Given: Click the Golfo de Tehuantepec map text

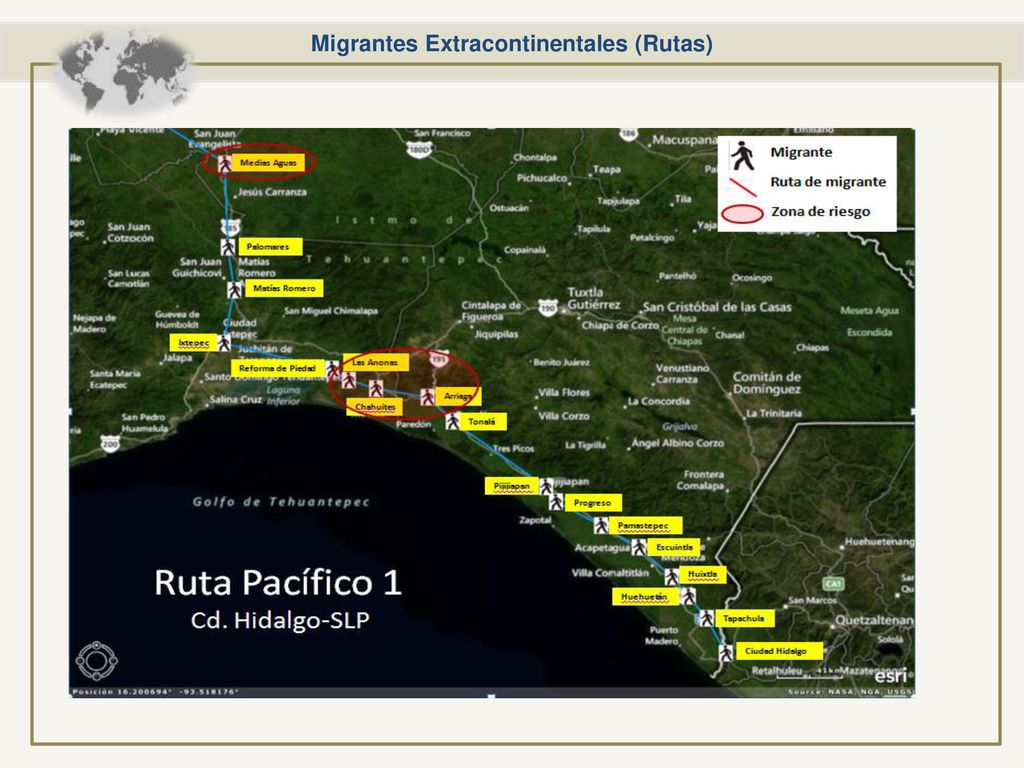Looking at the screenshot, I should coord(281,502).
